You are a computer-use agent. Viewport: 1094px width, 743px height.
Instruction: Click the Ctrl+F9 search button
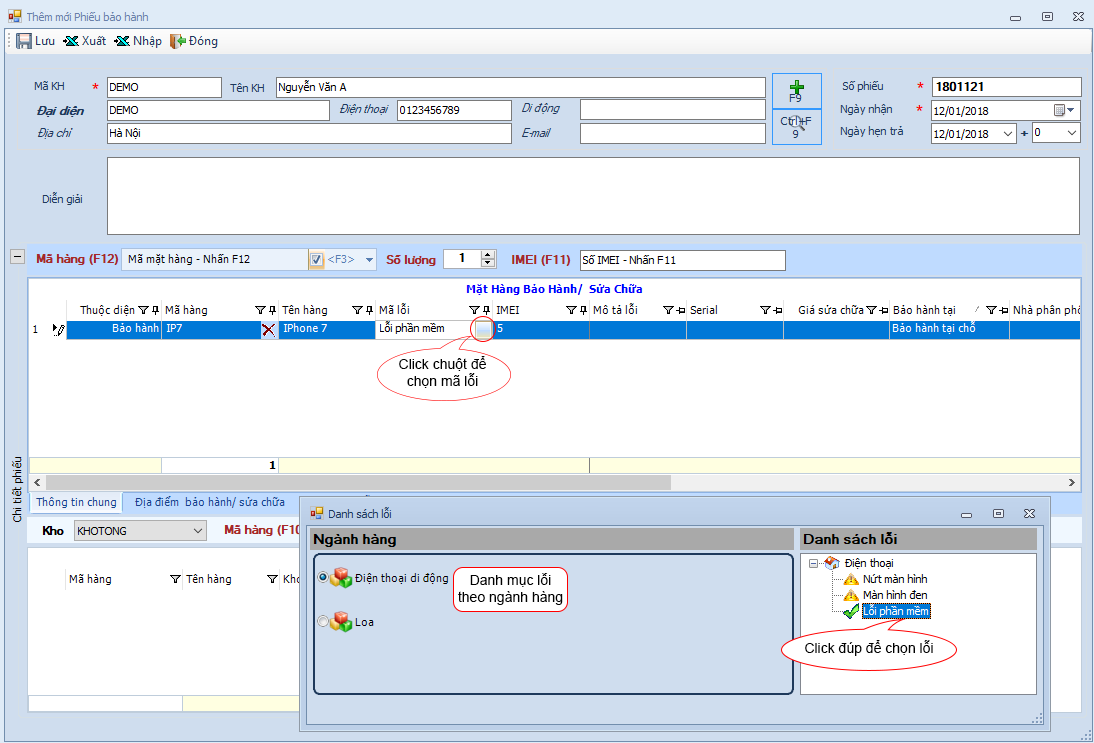(796, 127)
